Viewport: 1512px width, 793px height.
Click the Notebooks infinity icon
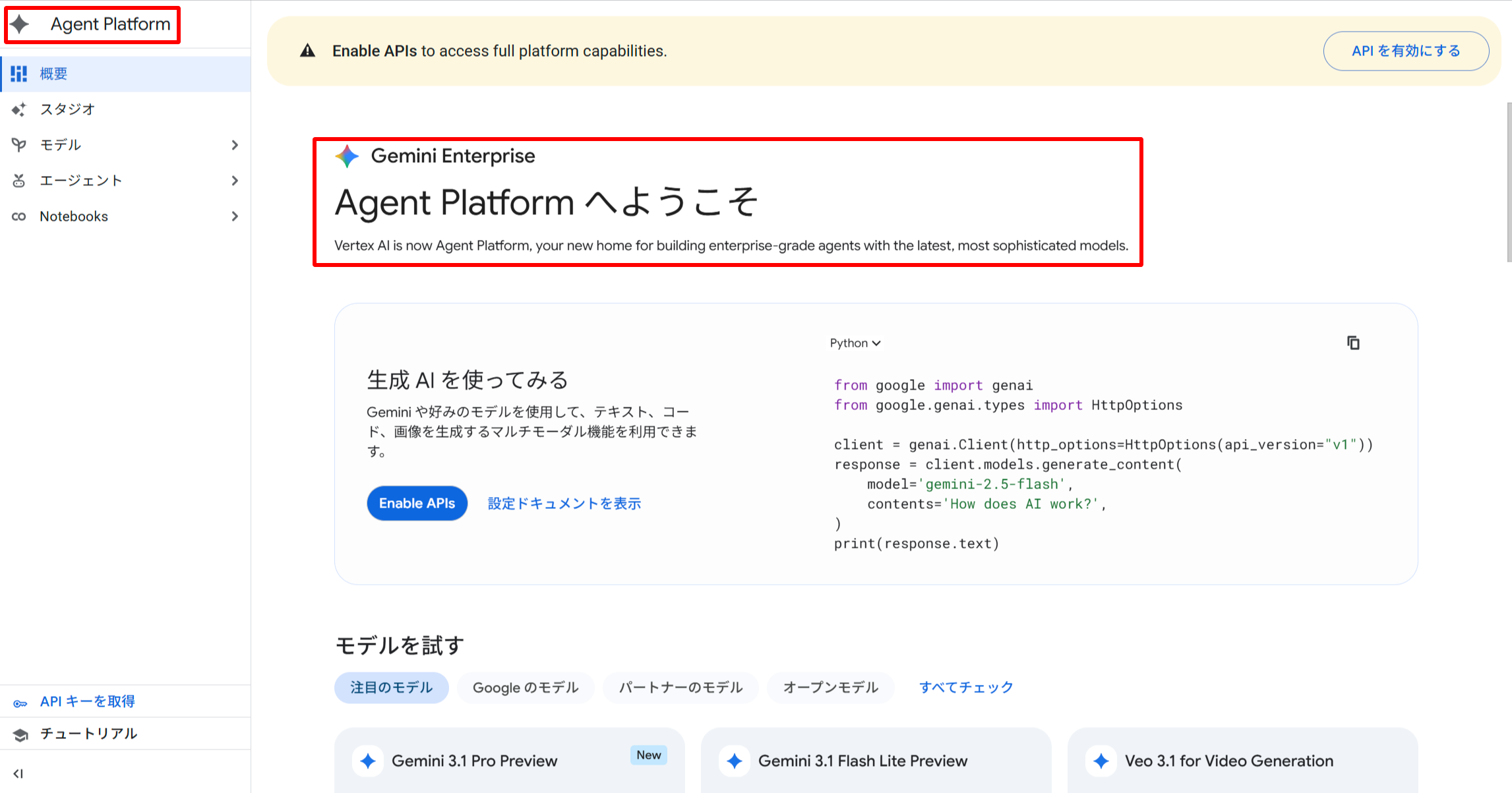(19, 216)
